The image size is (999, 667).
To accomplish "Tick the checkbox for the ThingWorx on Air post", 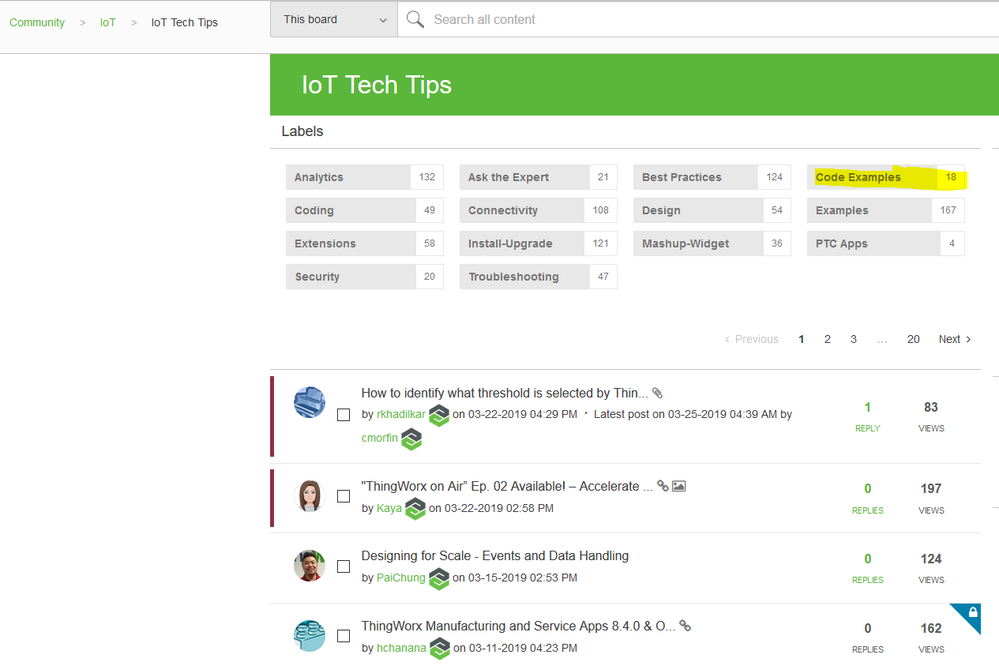I will [x=343, y=496].
